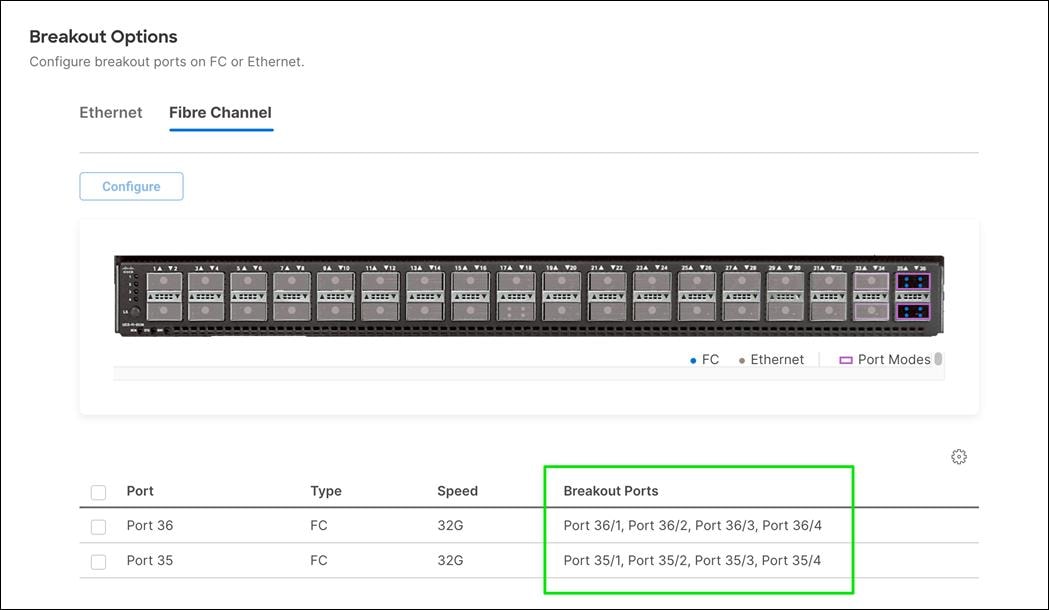Click the legend area scrollbar handle
Screen dimensions: 1049x610
coord(938,359)
